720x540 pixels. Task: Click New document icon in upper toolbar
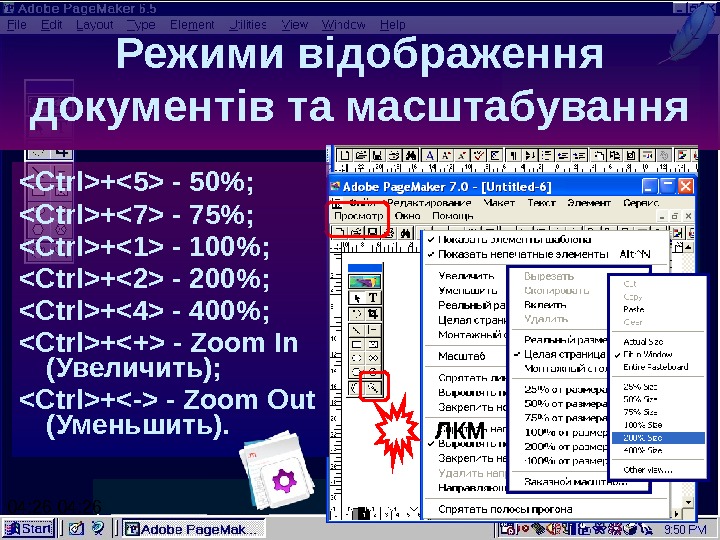[x=345, y=155]
